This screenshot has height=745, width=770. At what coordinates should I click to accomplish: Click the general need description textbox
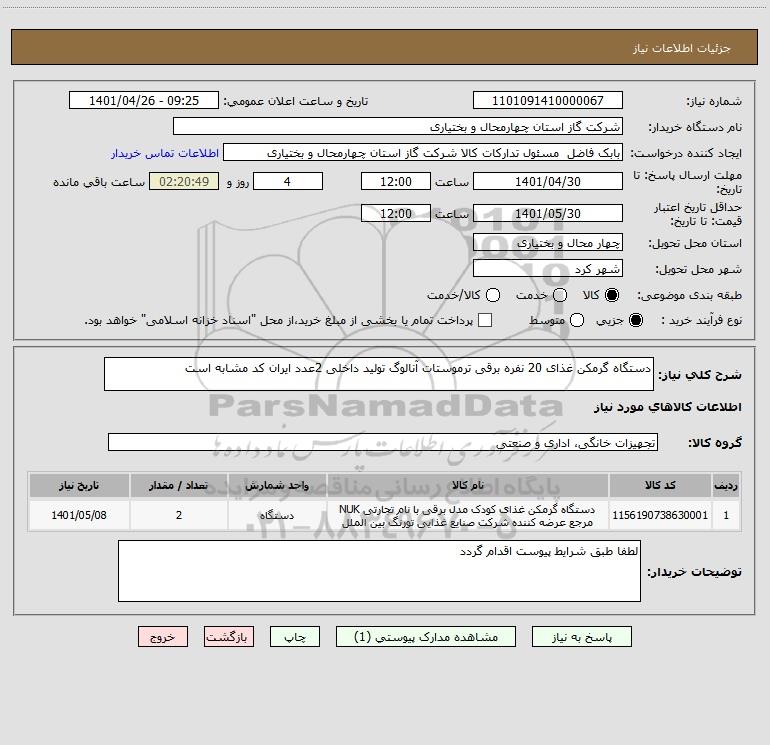point(379,374)
